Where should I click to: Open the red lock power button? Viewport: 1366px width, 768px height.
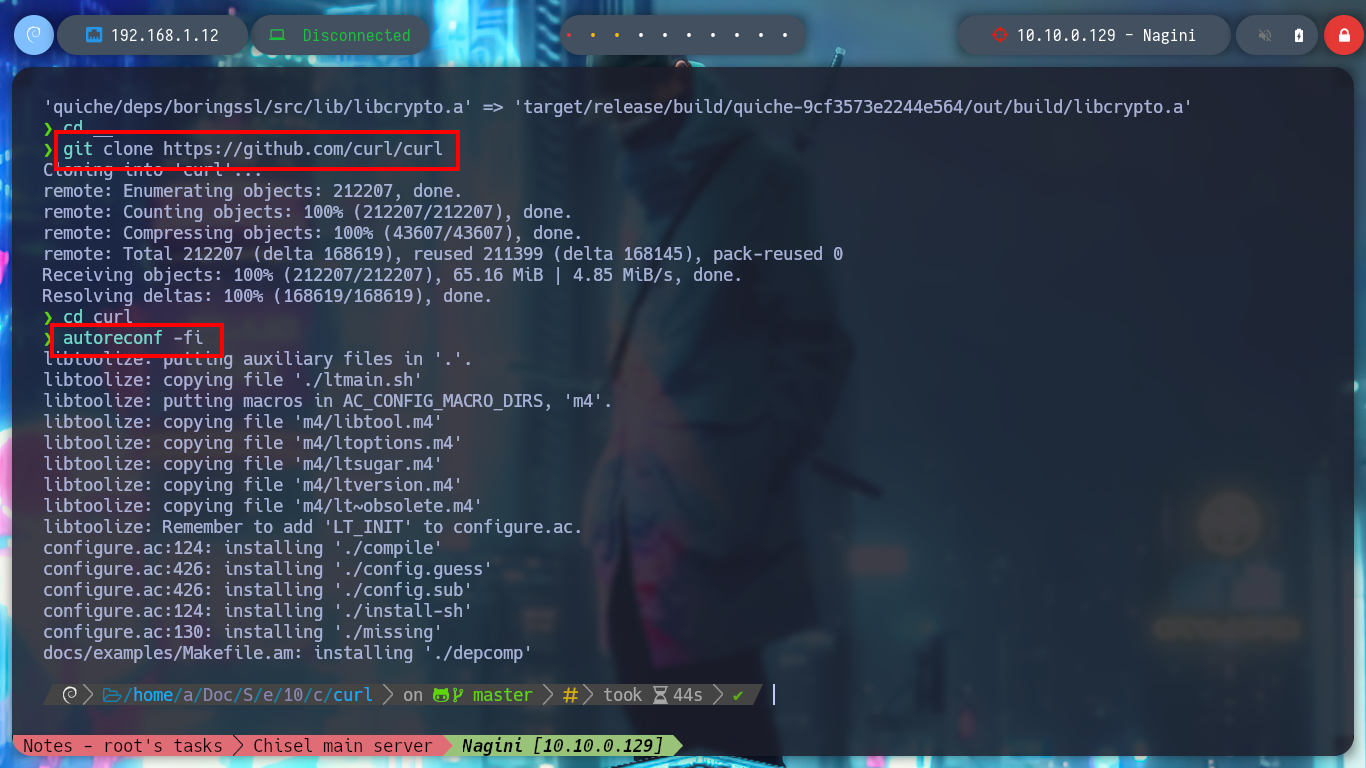point(1343,35)
